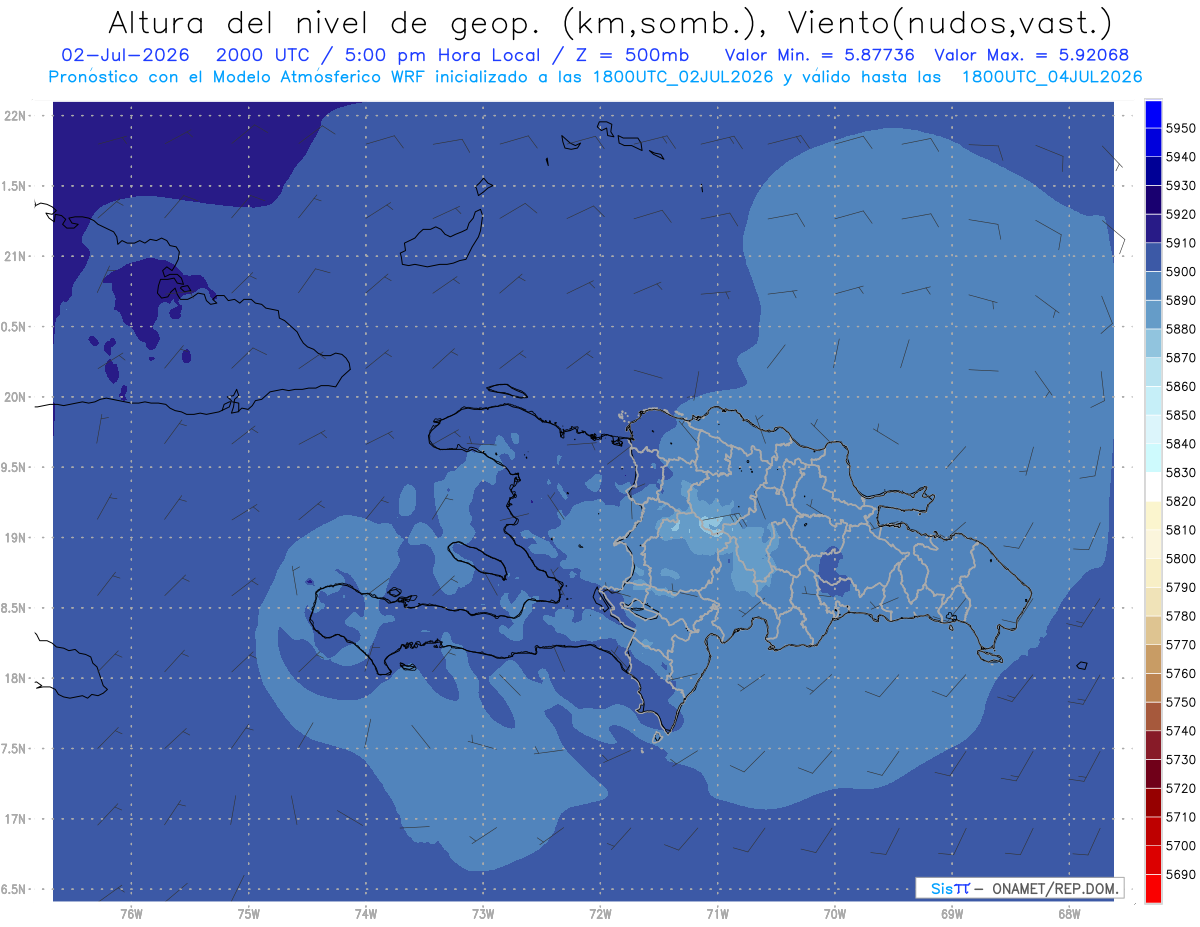Click the 5690 value on the color scale
This screenshot has height=927, width=1200.
coord(1179,874)
